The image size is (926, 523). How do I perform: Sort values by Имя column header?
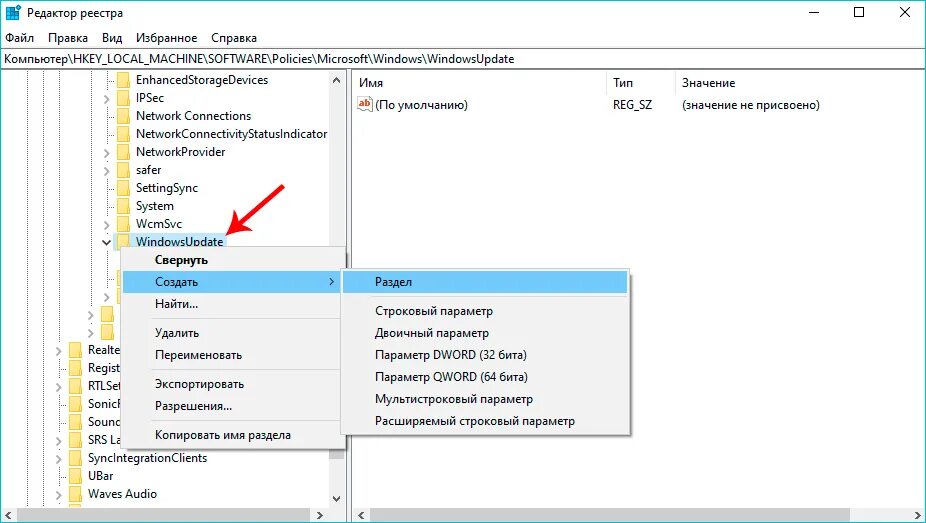(480, 83)
